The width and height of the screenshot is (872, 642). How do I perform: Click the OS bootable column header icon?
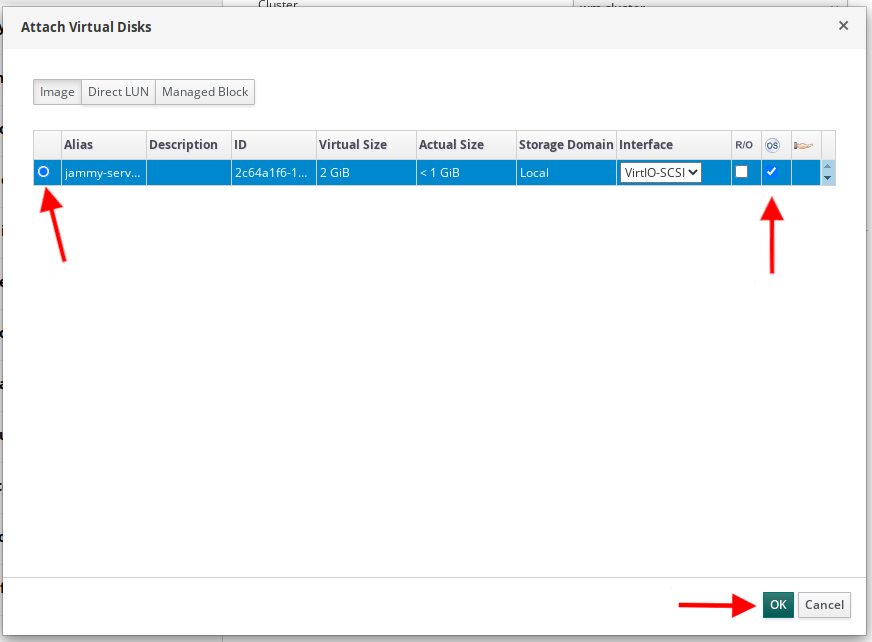(x=771, y=145)
